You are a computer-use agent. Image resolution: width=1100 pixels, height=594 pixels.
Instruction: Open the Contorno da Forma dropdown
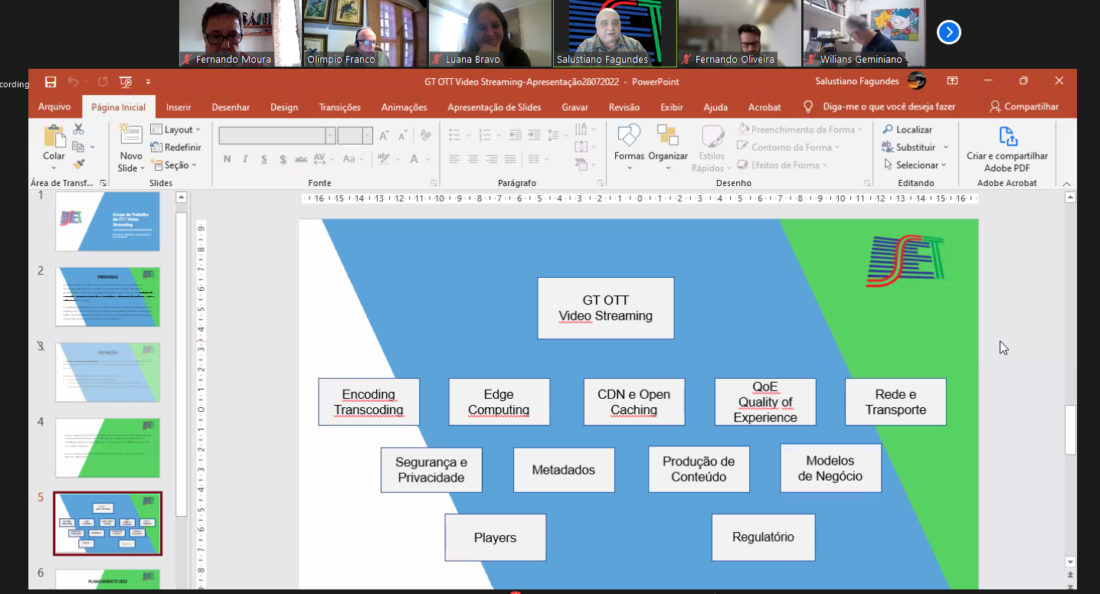789,147
